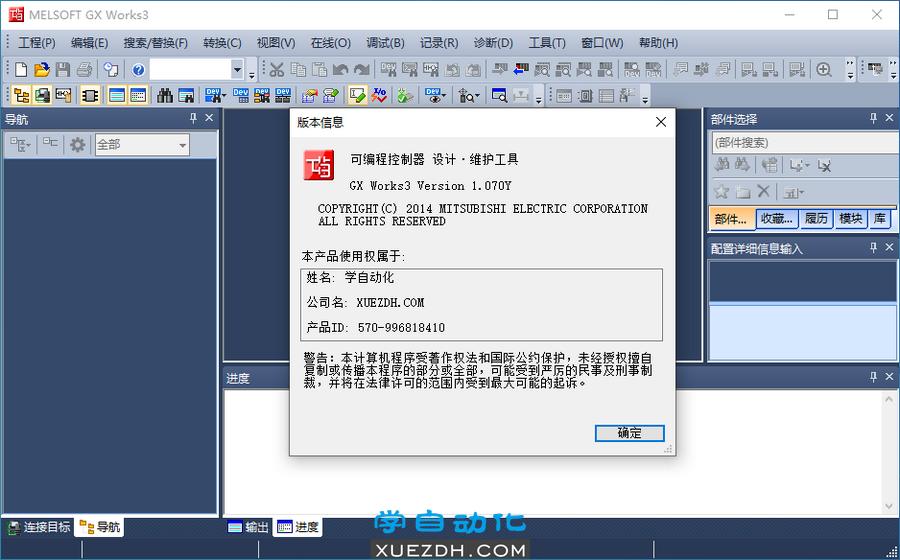Viewport: 900px width, 560px height.
Task: Toggle the Progress window icon
Action: click(138, 95)
